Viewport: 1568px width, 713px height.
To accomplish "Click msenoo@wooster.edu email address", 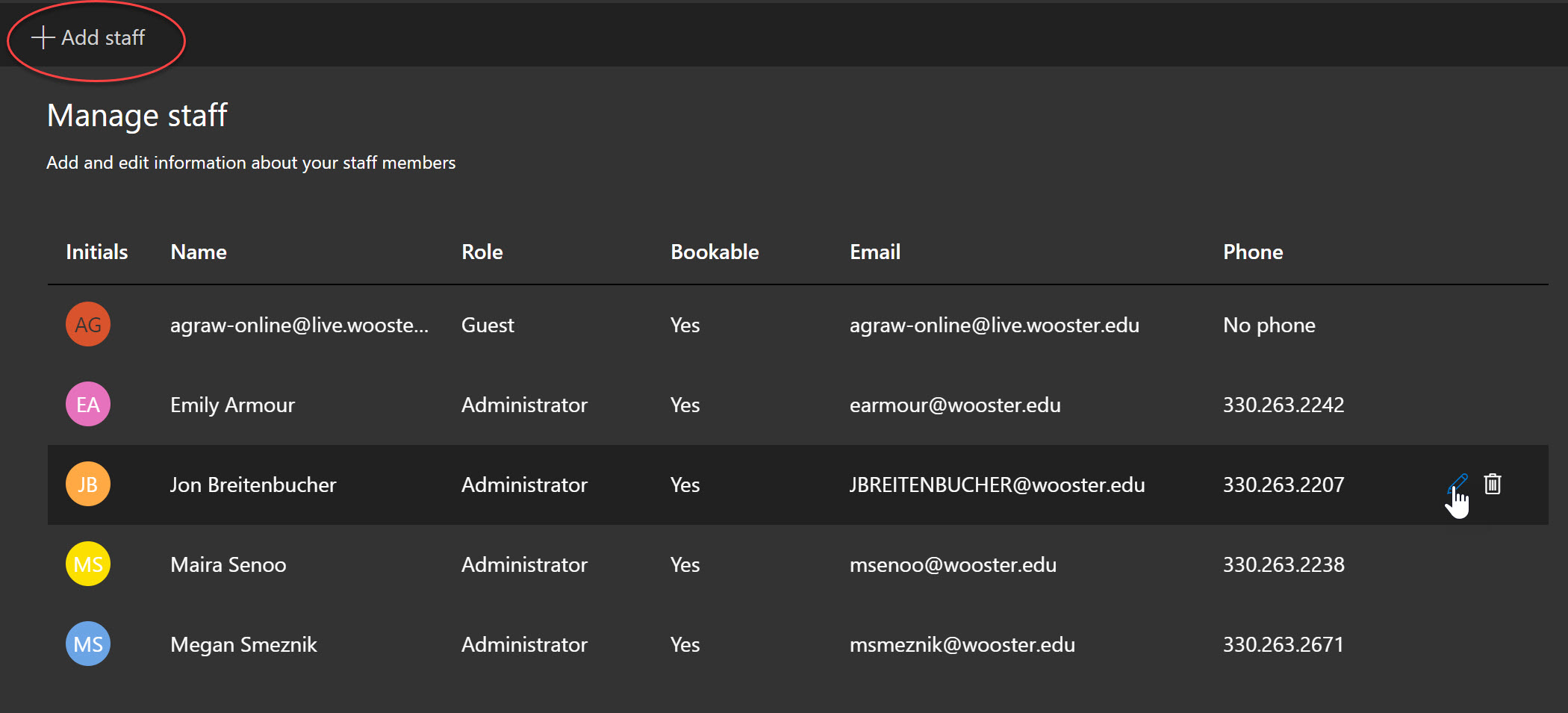I will click(x=953, y=564).
